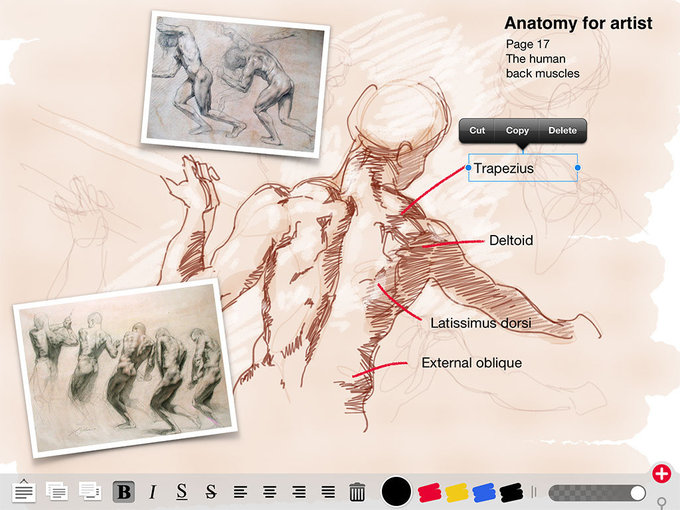Bring text box forward using second layers icon
This screenshot has width=680, height=510.
[x=57, y=491]
